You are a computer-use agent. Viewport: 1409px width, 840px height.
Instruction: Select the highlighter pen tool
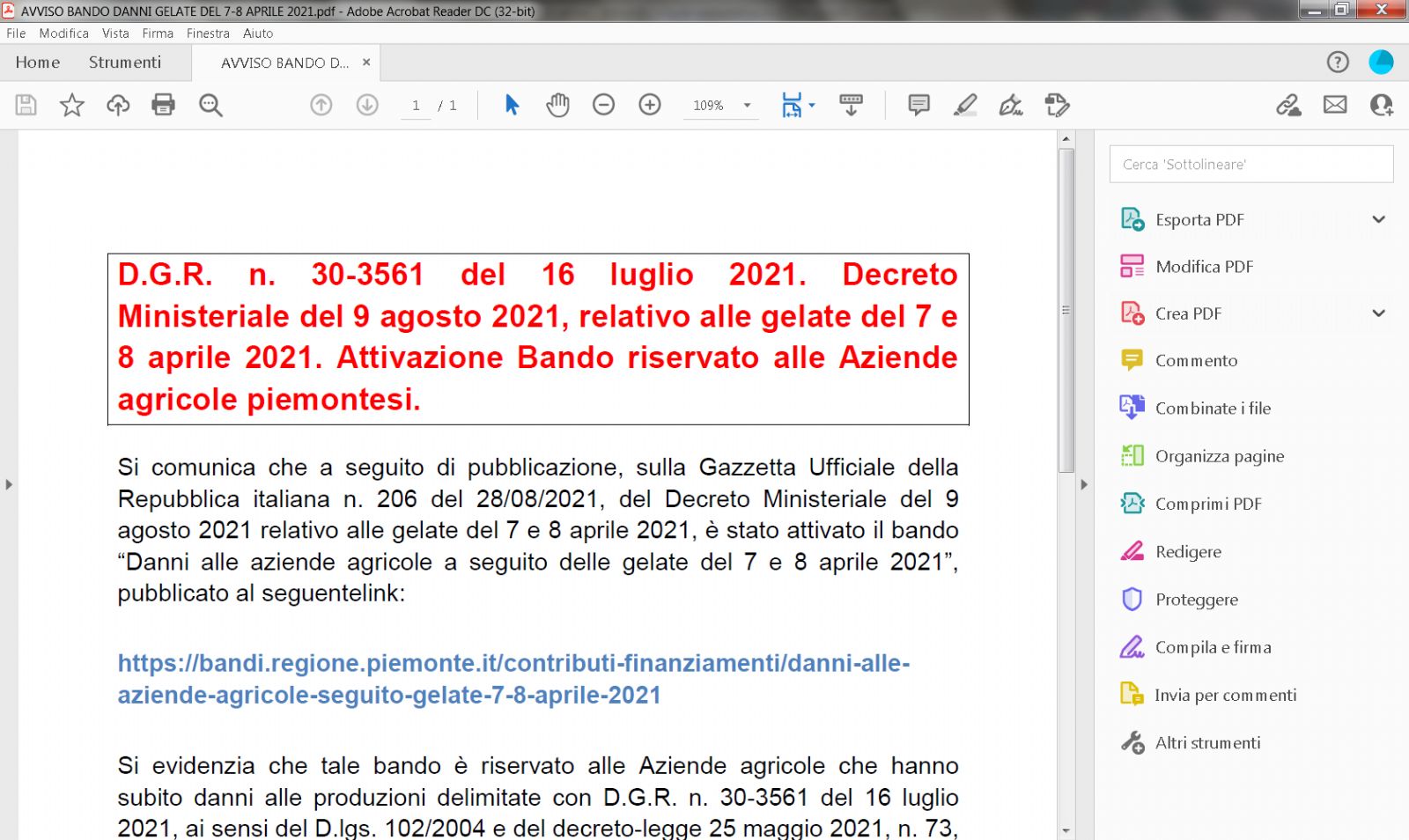[965, 105]
